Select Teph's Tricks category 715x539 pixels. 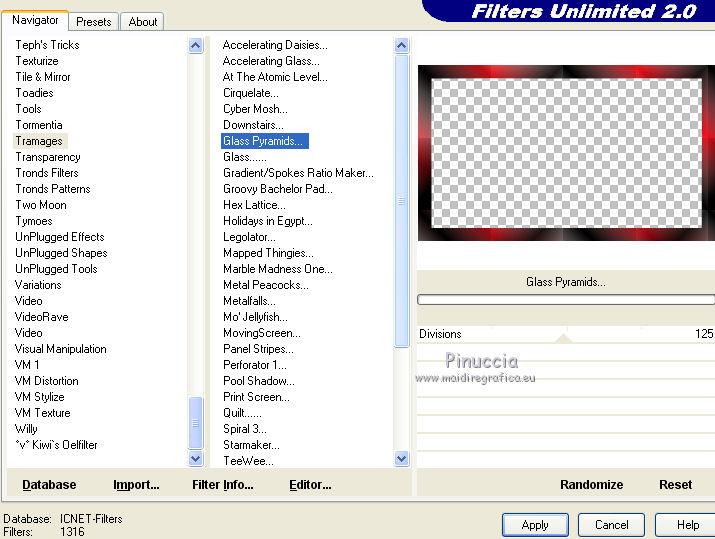tap(47, 45)
